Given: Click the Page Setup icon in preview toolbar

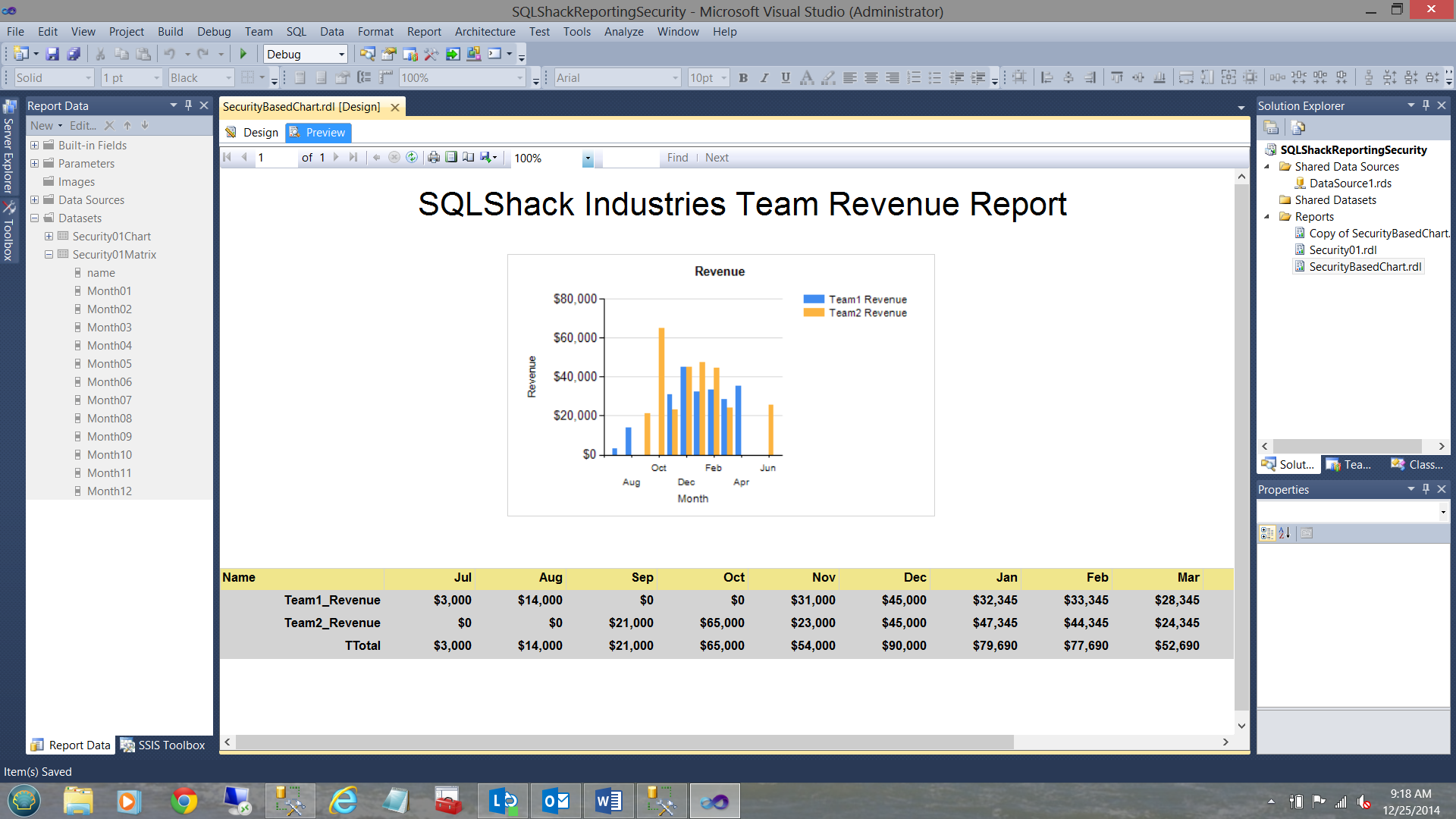Looking at the screenshot, I should point(469,158).
